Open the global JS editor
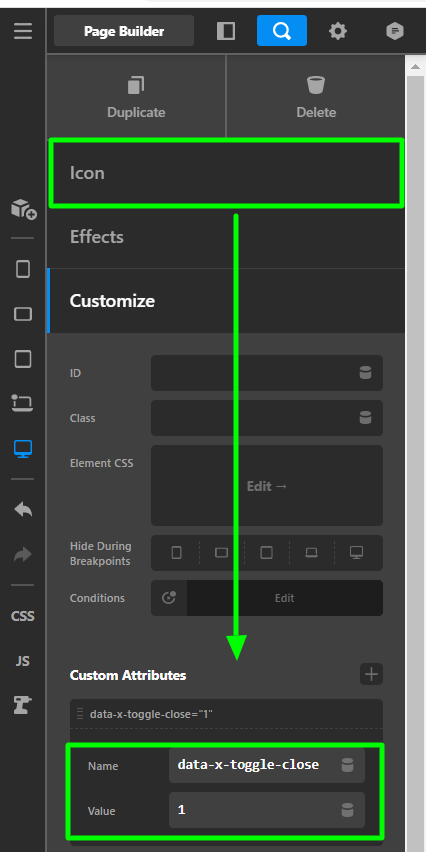Image resolution: width=426 pixels, height=852 pixels. 23,661
